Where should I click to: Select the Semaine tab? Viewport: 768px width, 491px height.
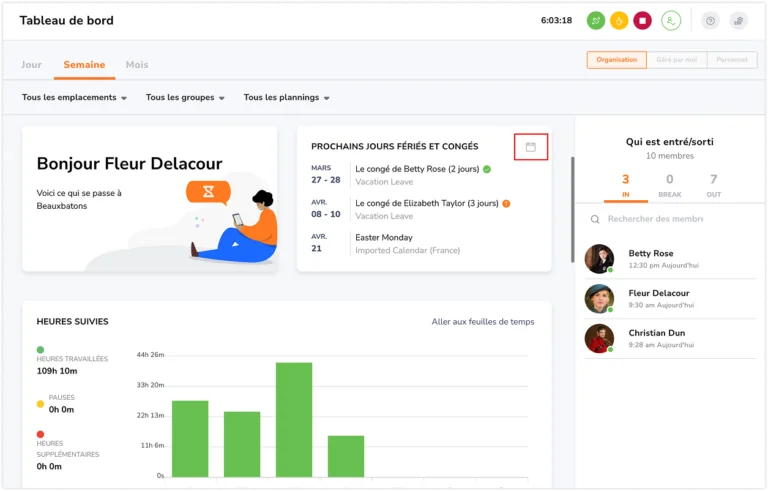pyautogui.click(x=84, y=65)
